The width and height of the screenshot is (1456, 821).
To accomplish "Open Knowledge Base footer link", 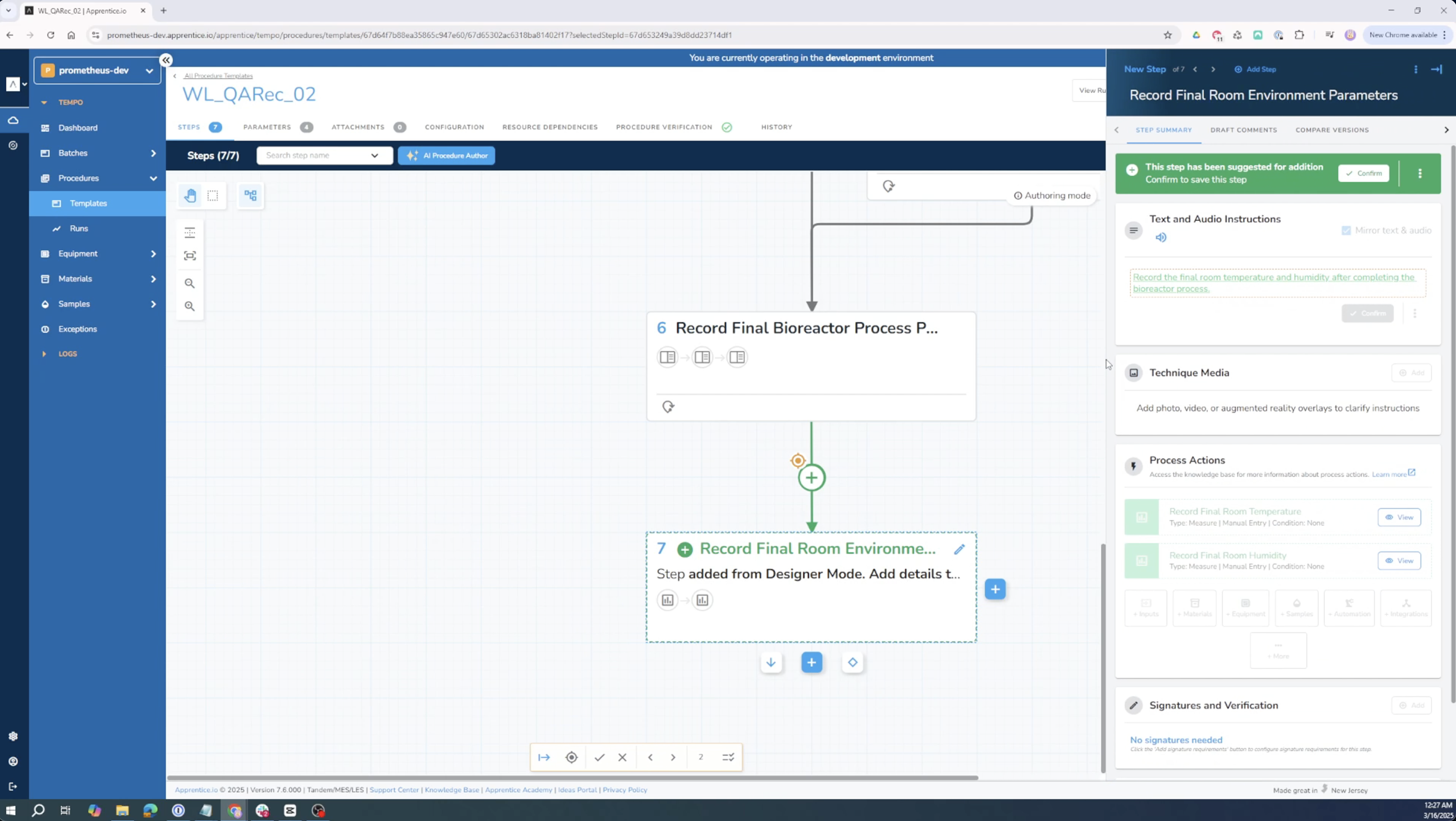I will (x=451, y=790).
